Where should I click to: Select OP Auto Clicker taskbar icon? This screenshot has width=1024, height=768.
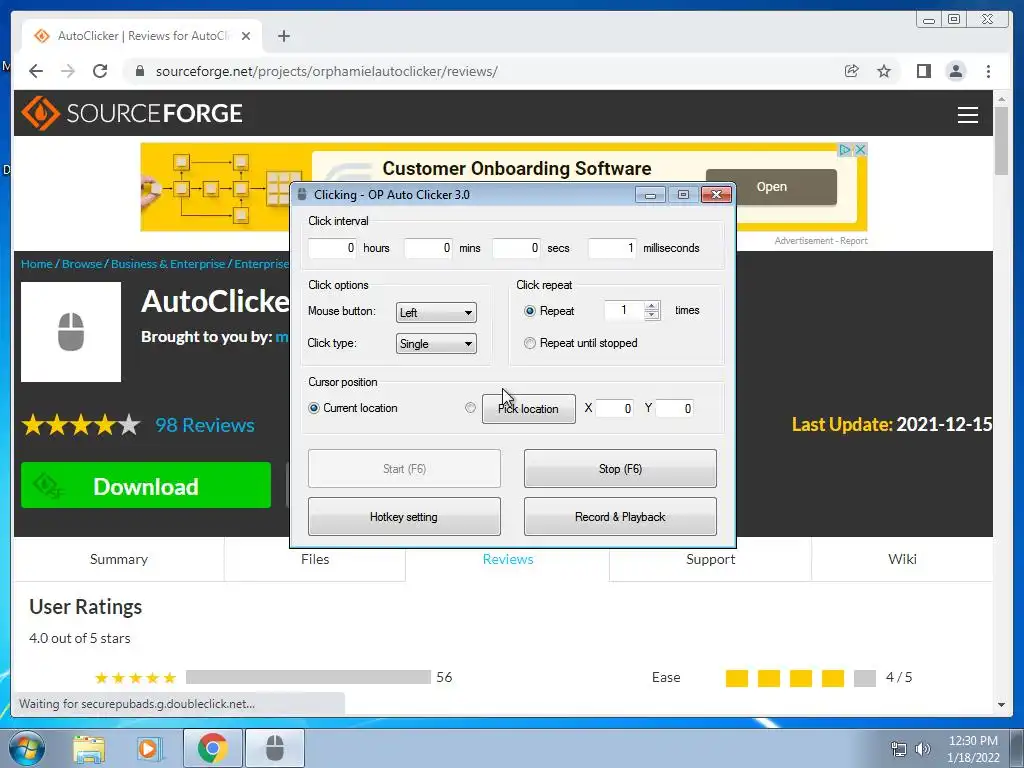pos(275,748)
